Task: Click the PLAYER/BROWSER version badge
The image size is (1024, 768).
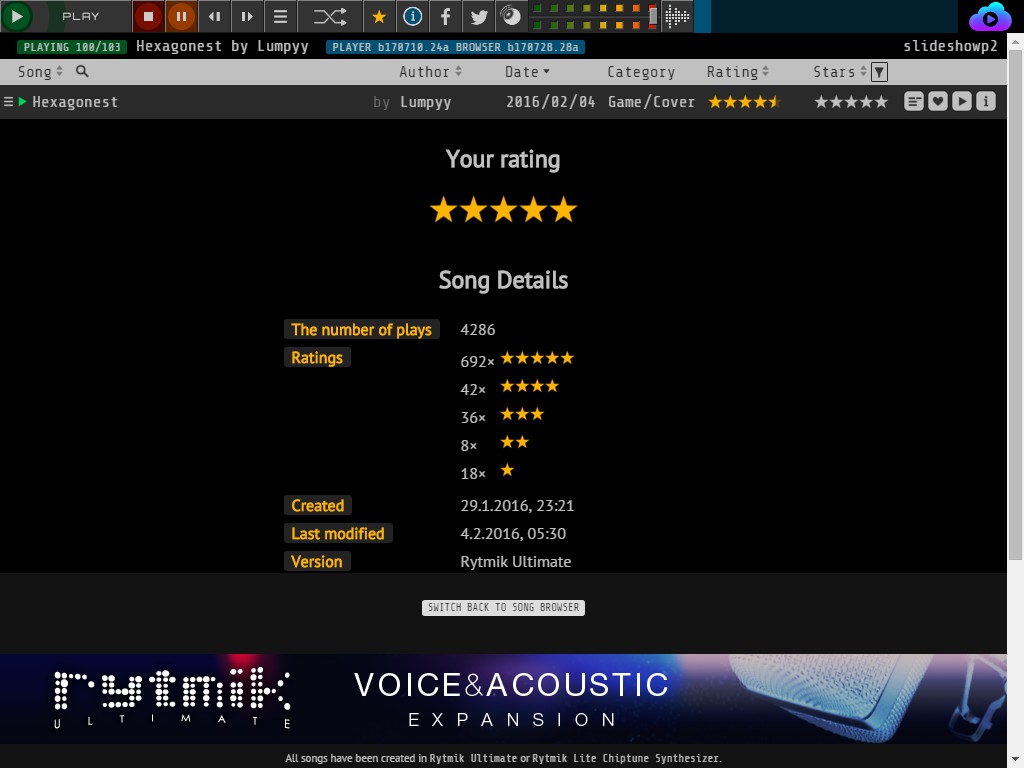Action: tap(455, 47)
